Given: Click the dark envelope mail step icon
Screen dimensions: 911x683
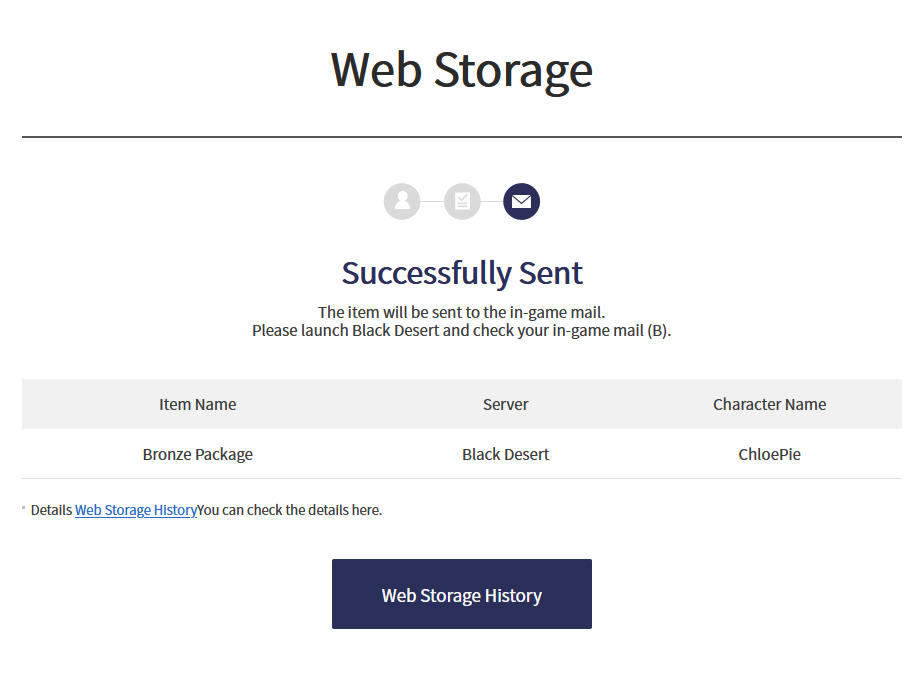Looking at the screenshot, I should coord(521,201).
